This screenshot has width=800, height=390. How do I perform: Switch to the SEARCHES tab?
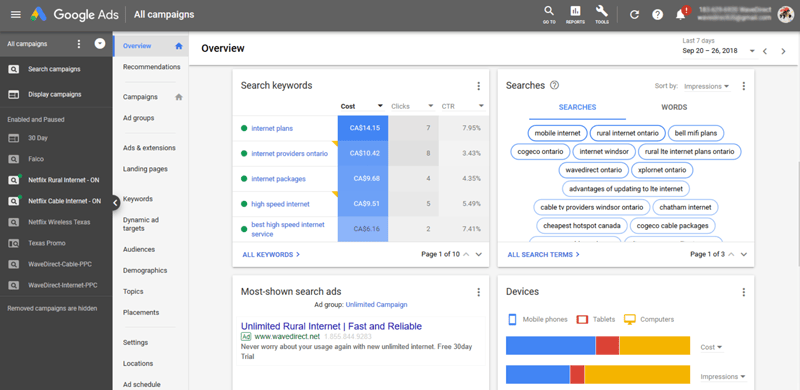(x=577, y=107)
